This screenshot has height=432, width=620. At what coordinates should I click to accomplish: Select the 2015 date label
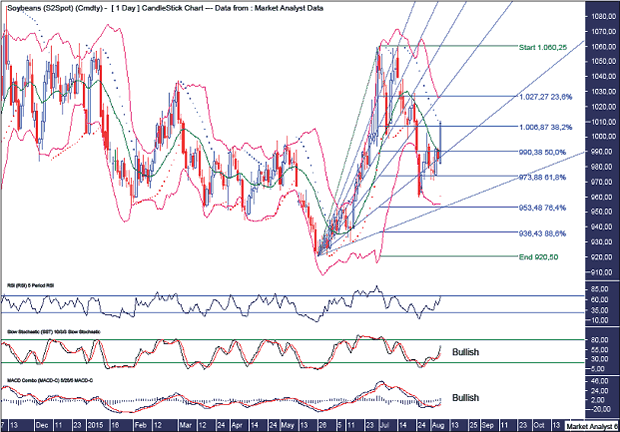[x=96, y=426]
